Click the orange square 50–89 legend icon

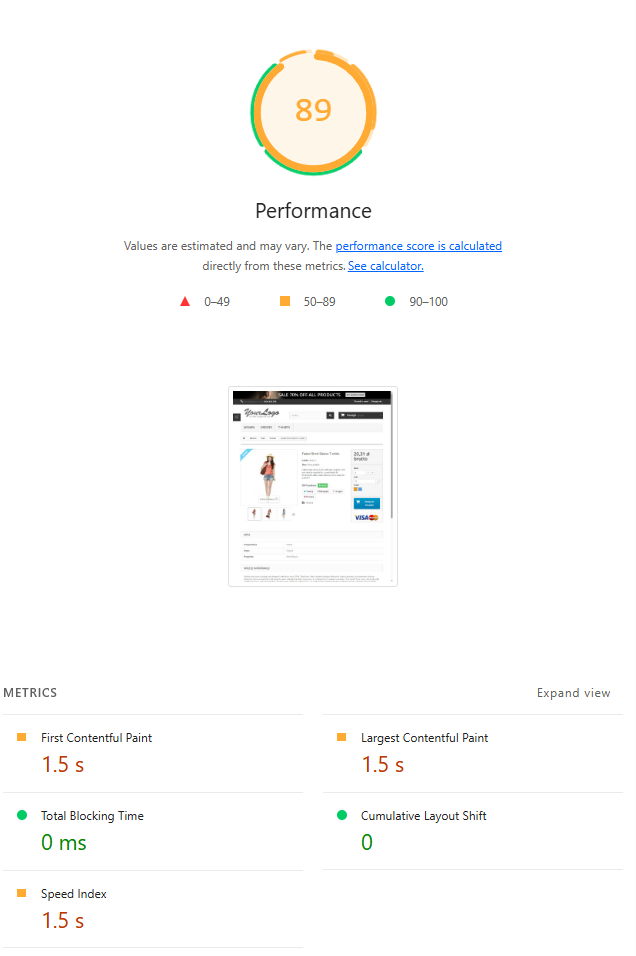285,301
